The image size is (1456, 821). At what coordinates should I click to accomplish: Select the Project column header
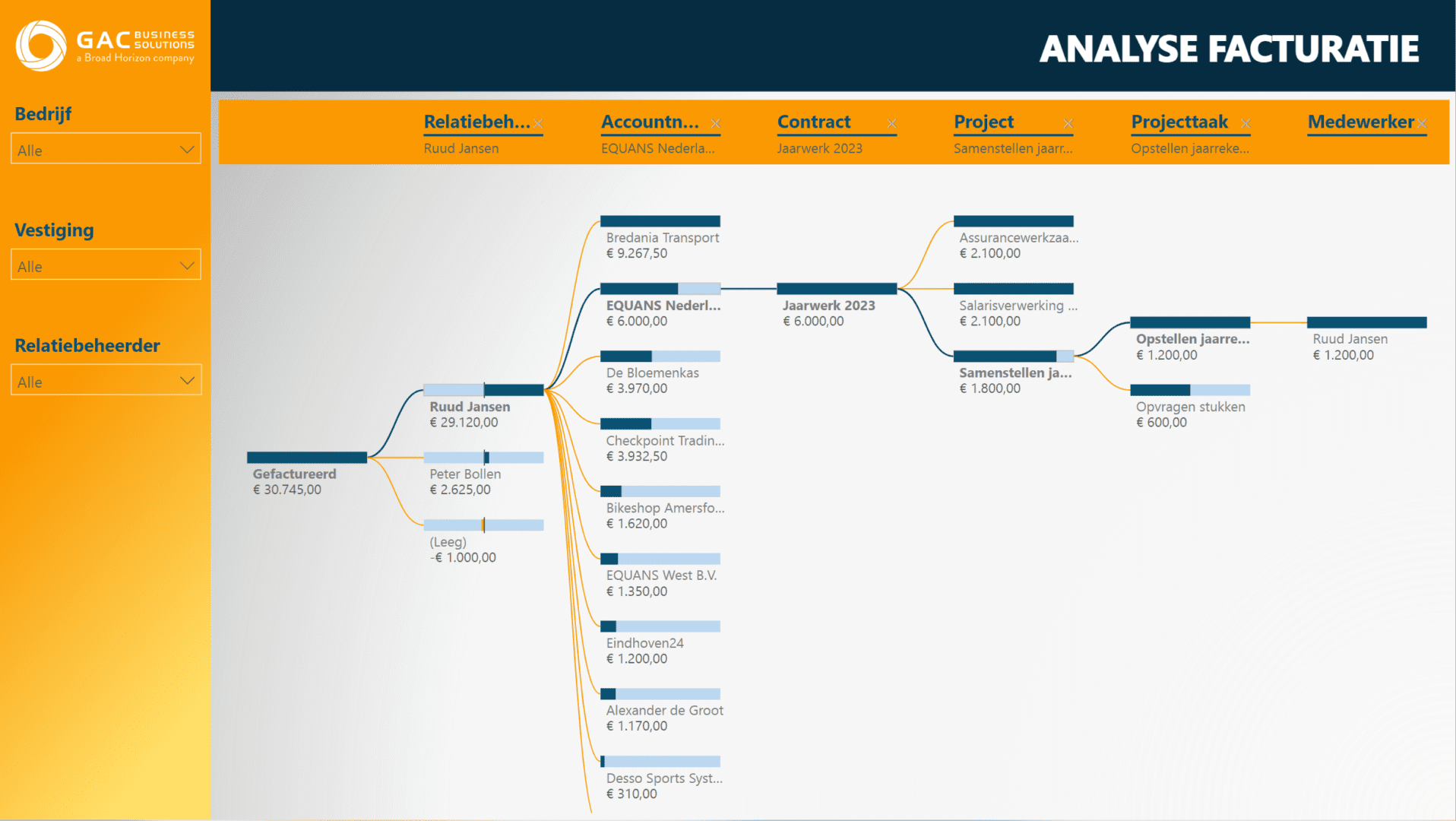coord(983,122)
